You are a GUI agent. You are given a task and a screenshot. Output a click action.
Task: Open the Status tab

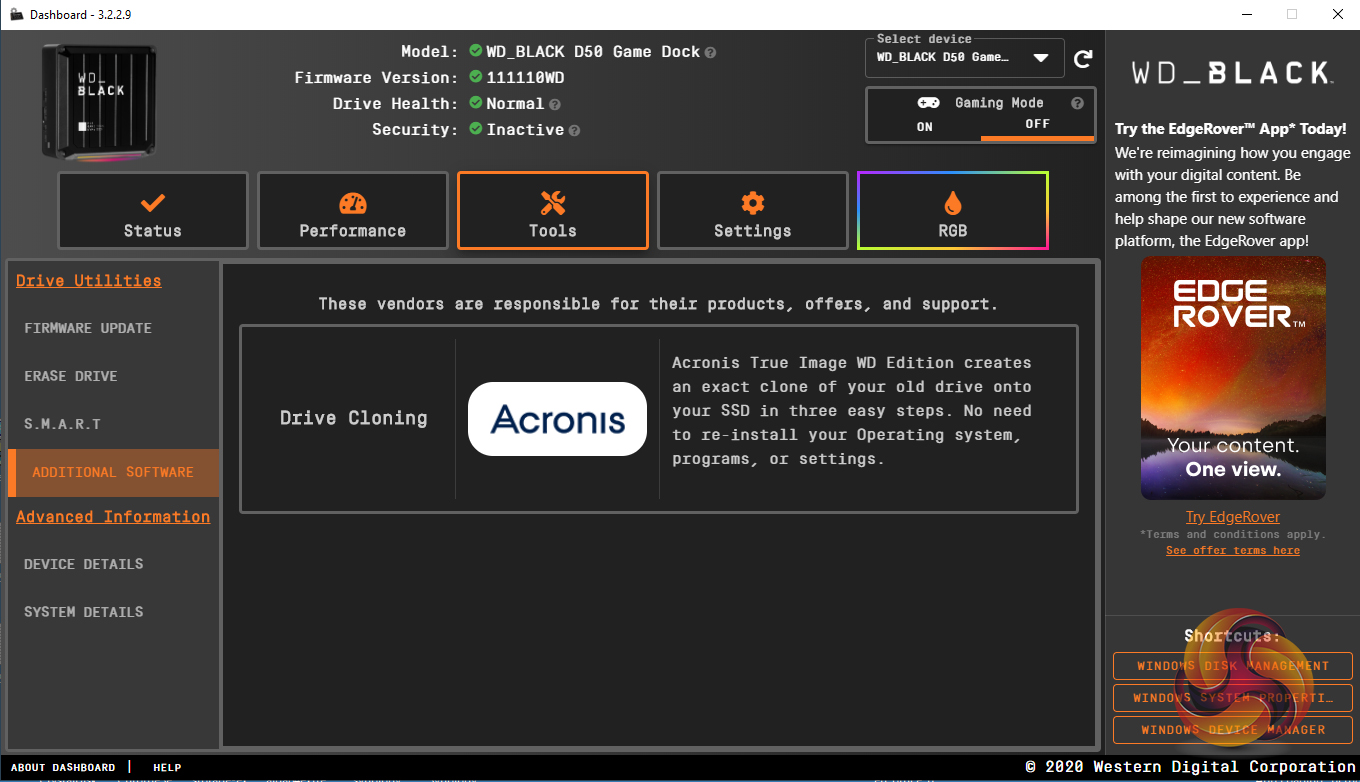153,211
